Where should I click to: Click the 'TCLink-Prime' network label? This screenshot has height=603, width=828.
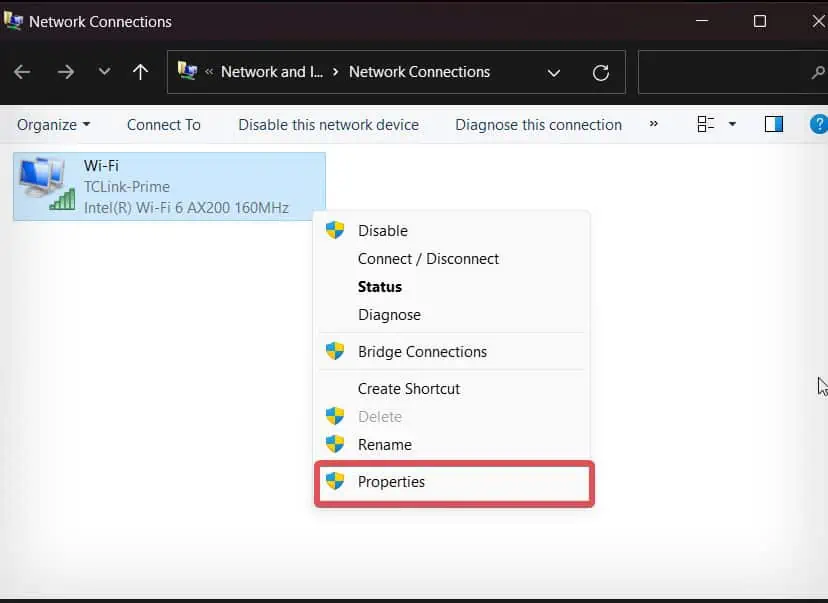coord(127,187)
